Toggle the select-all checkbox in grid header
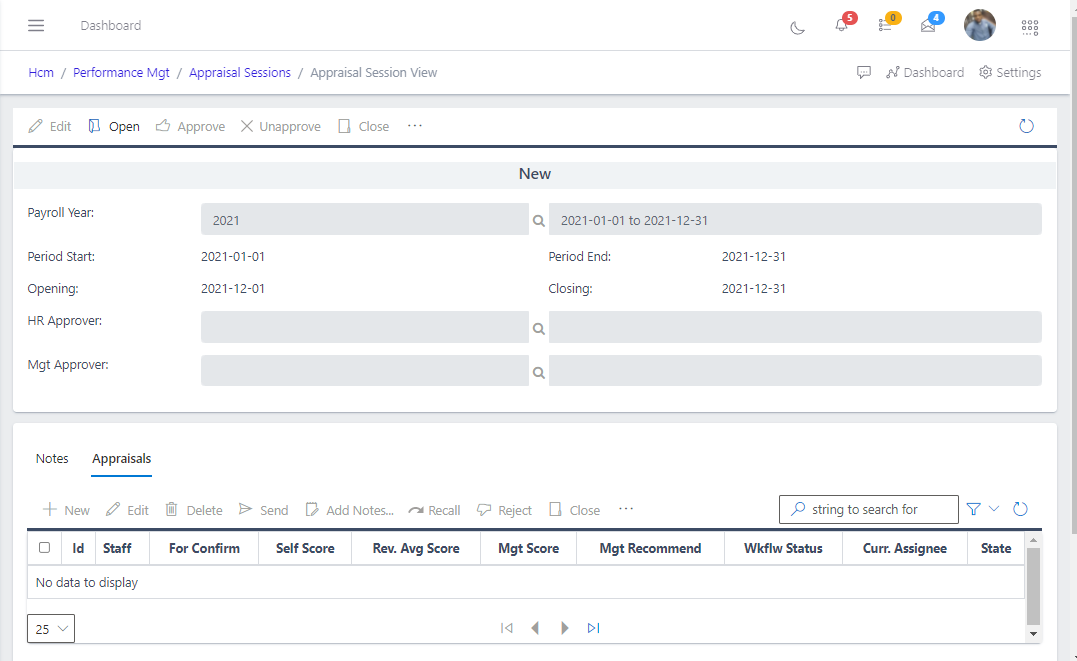Viewport: 1077px width, 661px height. point(43,548)
